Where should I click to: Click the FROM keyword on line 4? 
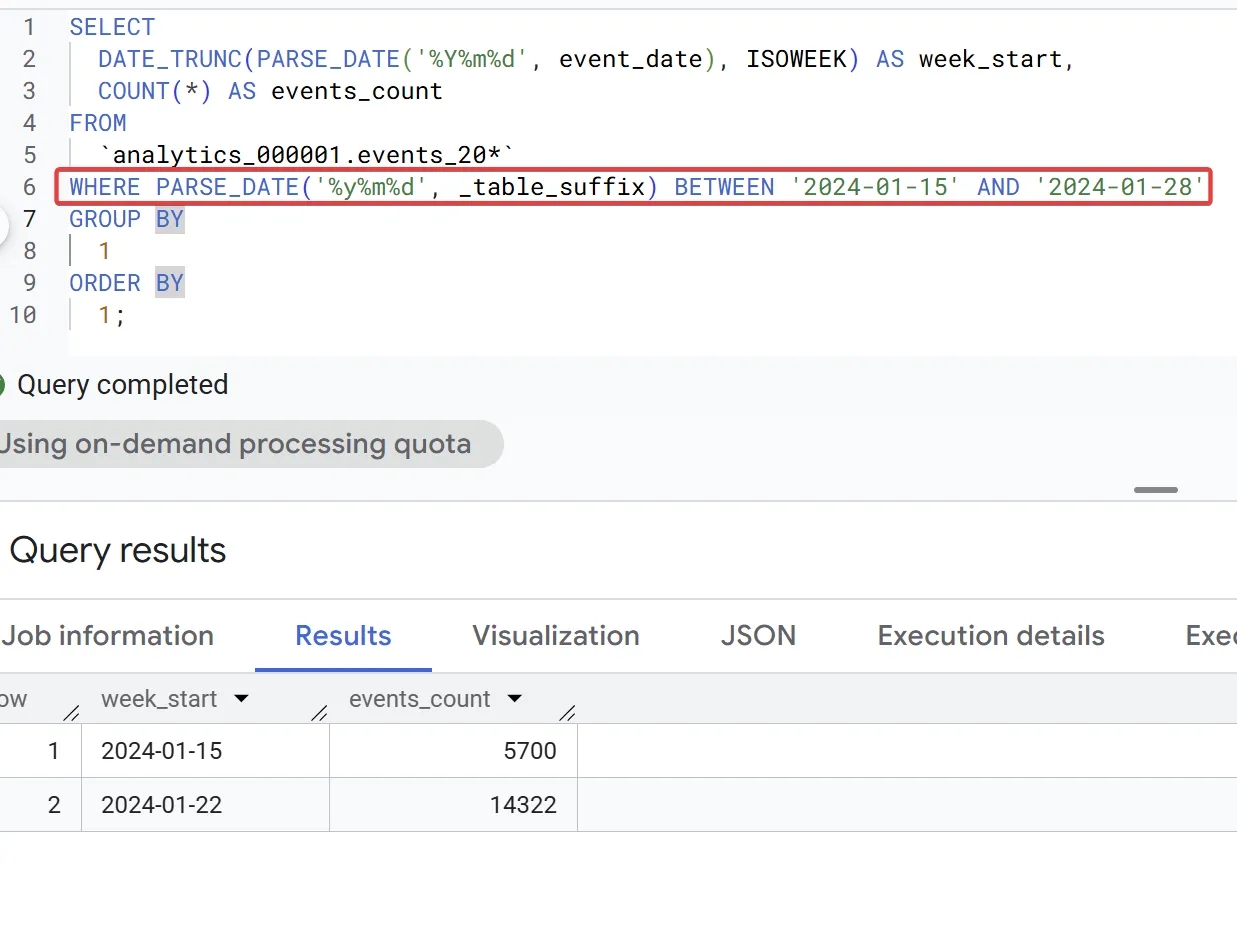pos(98,123)
